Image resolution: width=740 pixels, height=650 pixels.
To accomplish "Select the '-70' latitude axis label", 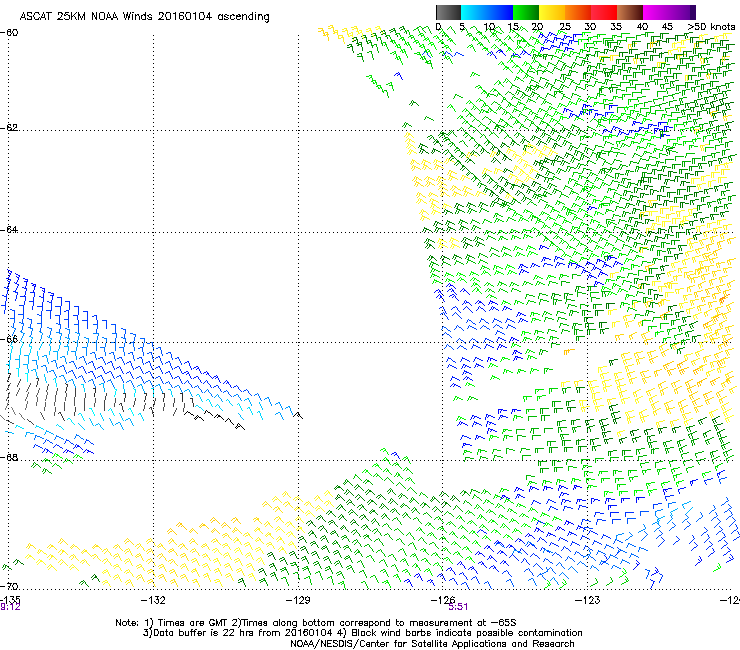I will point(9,586).
